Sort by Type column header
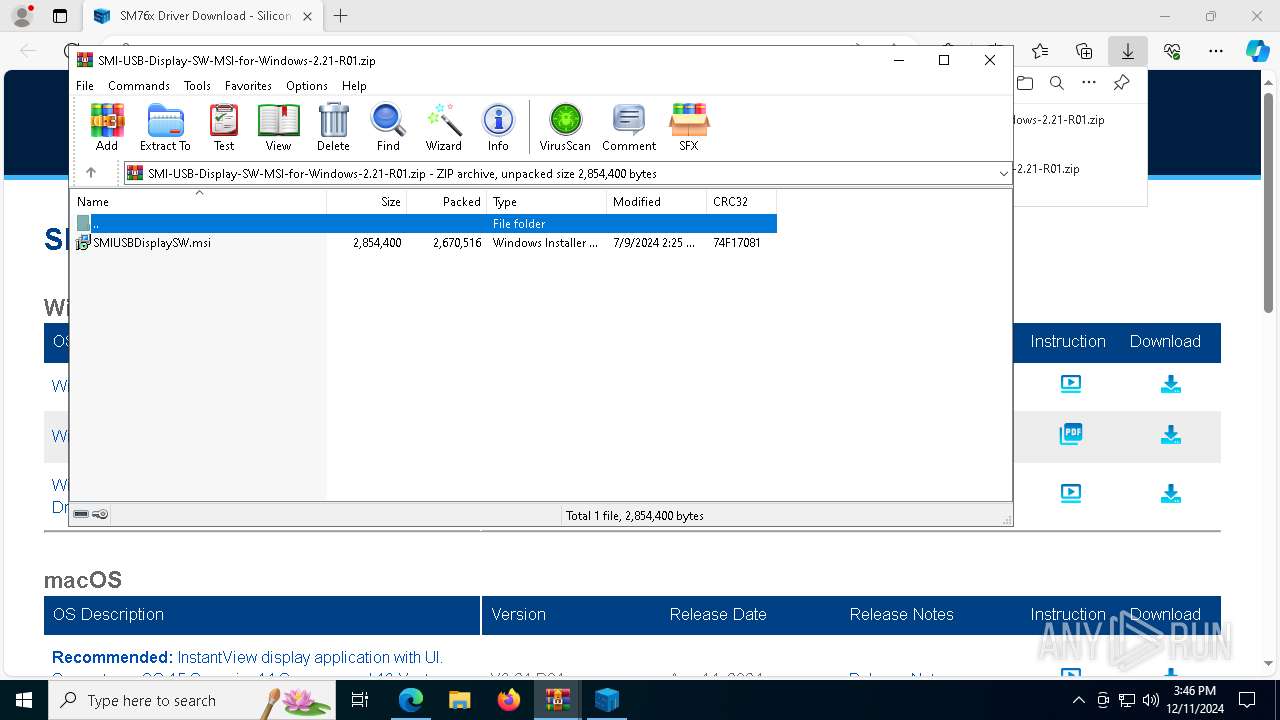1280x720 pixels. [x=547, y=201]
